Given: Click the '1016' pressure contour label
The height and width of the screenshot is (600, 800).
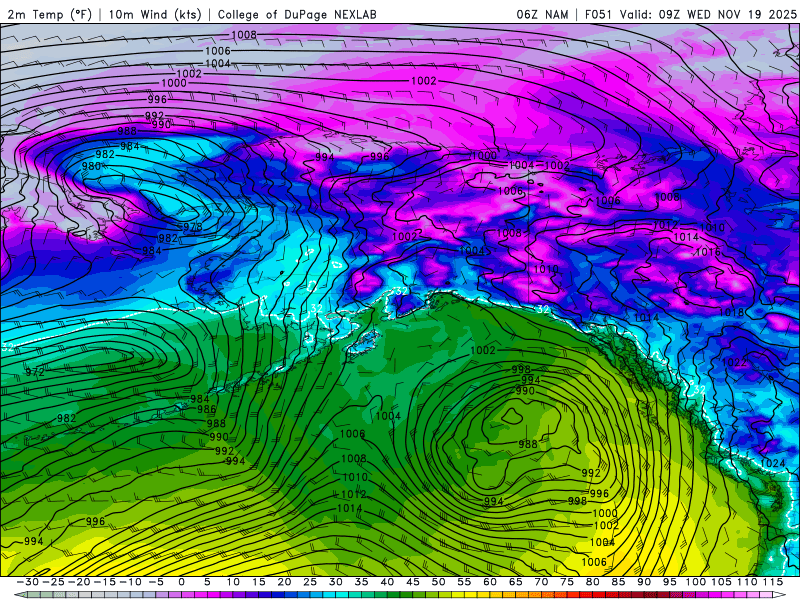Looking at the screenshot, I should [708, 252].
